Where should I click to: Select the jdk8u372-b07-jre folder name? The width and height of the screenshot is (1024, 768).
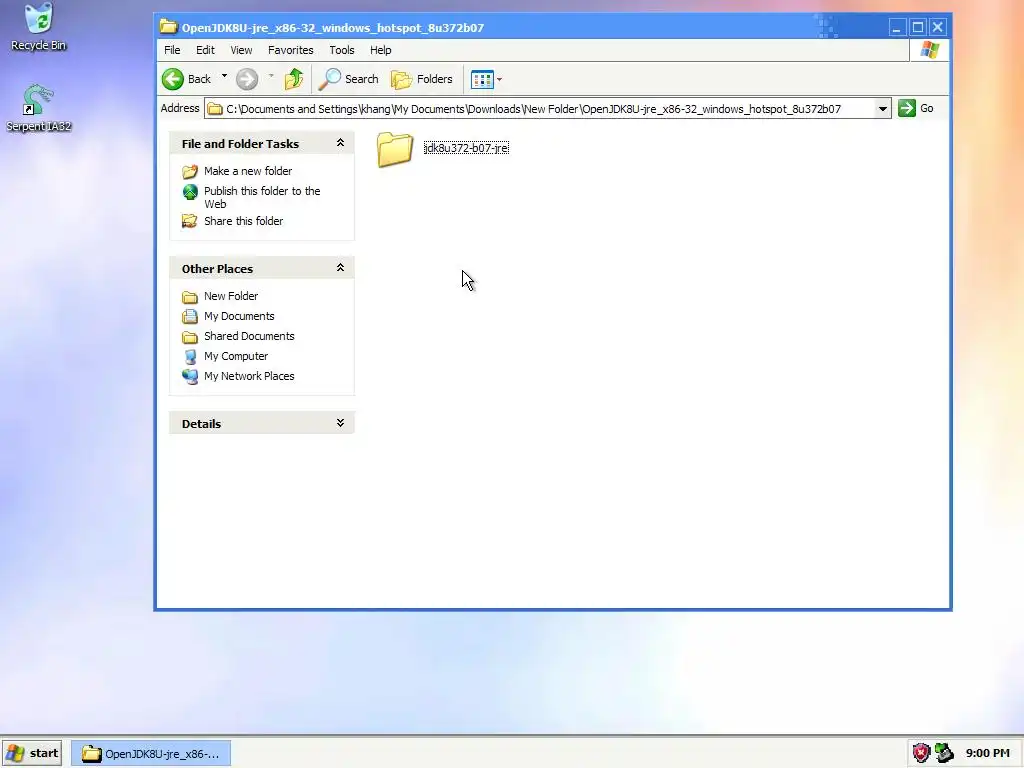tap(466, 148)
